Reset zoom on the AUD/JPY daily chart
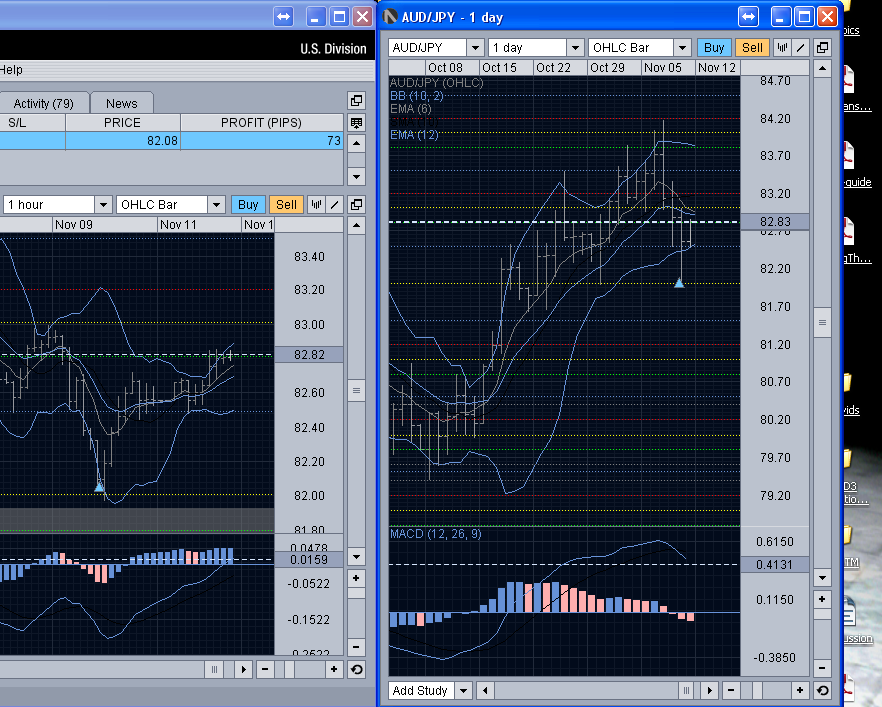 click(822, 690)
